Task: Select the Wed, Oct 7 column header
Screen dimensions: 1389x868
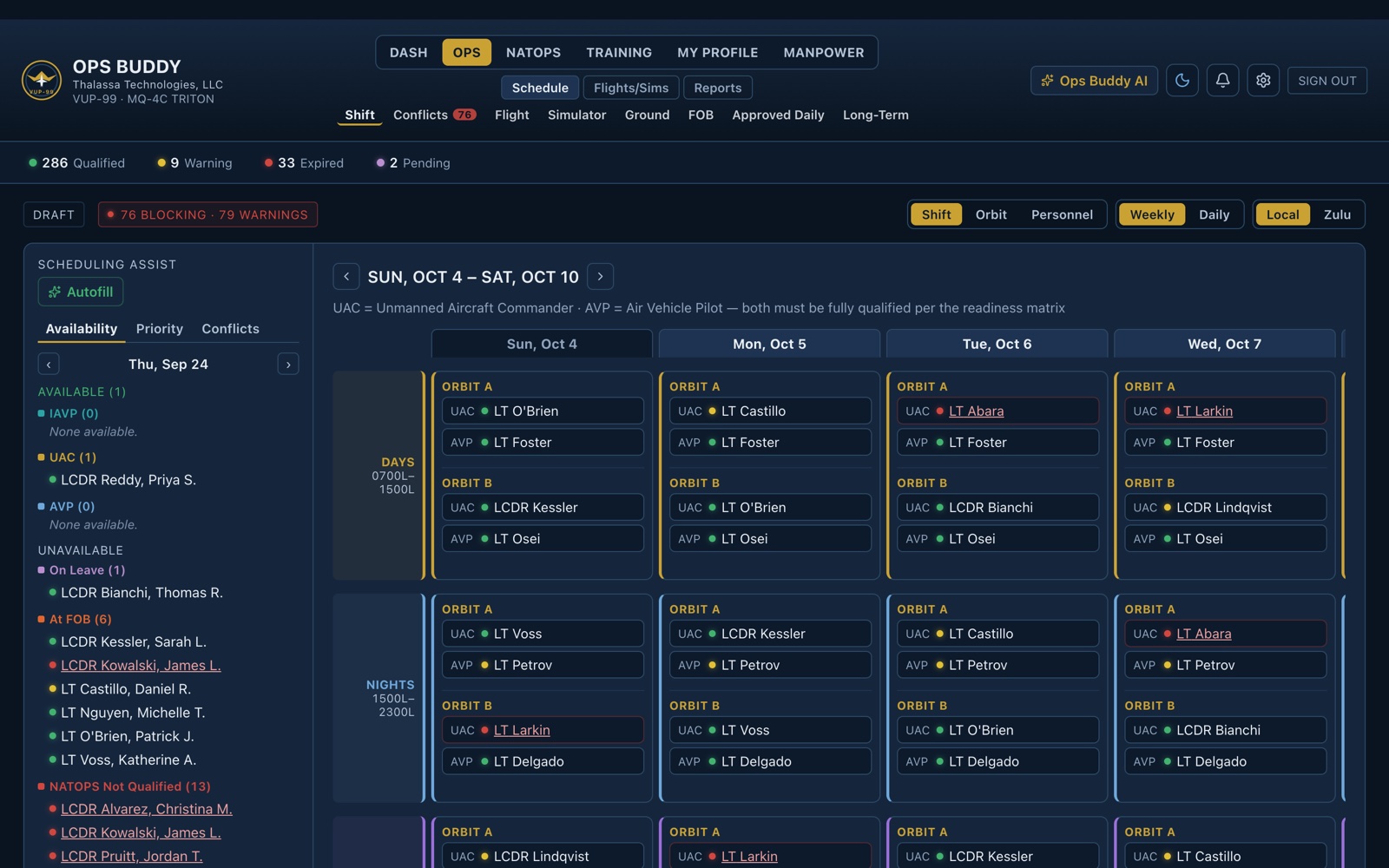Action: coord(1224,344)
